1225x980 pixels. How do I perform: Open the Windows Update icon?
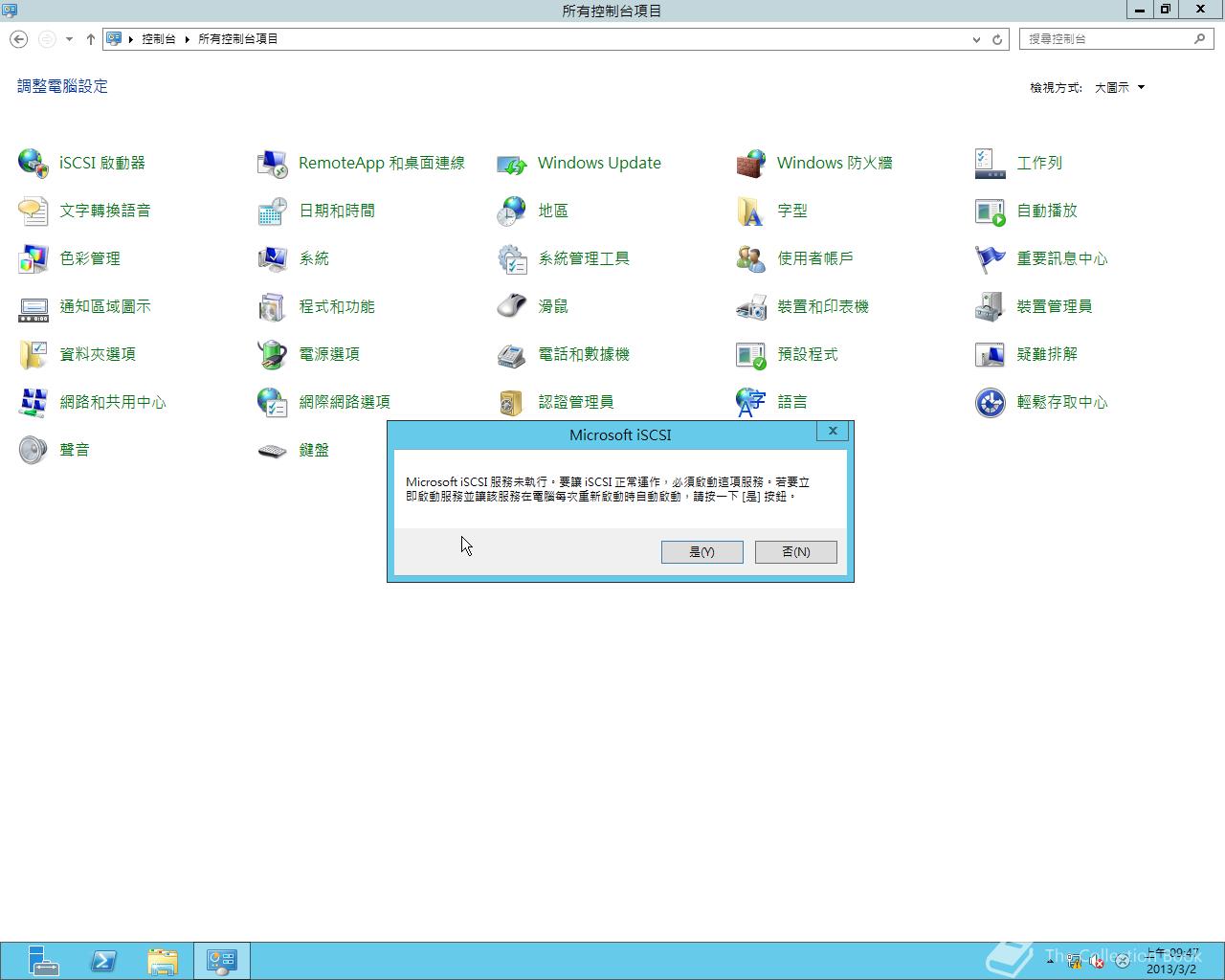coord(512,163)
